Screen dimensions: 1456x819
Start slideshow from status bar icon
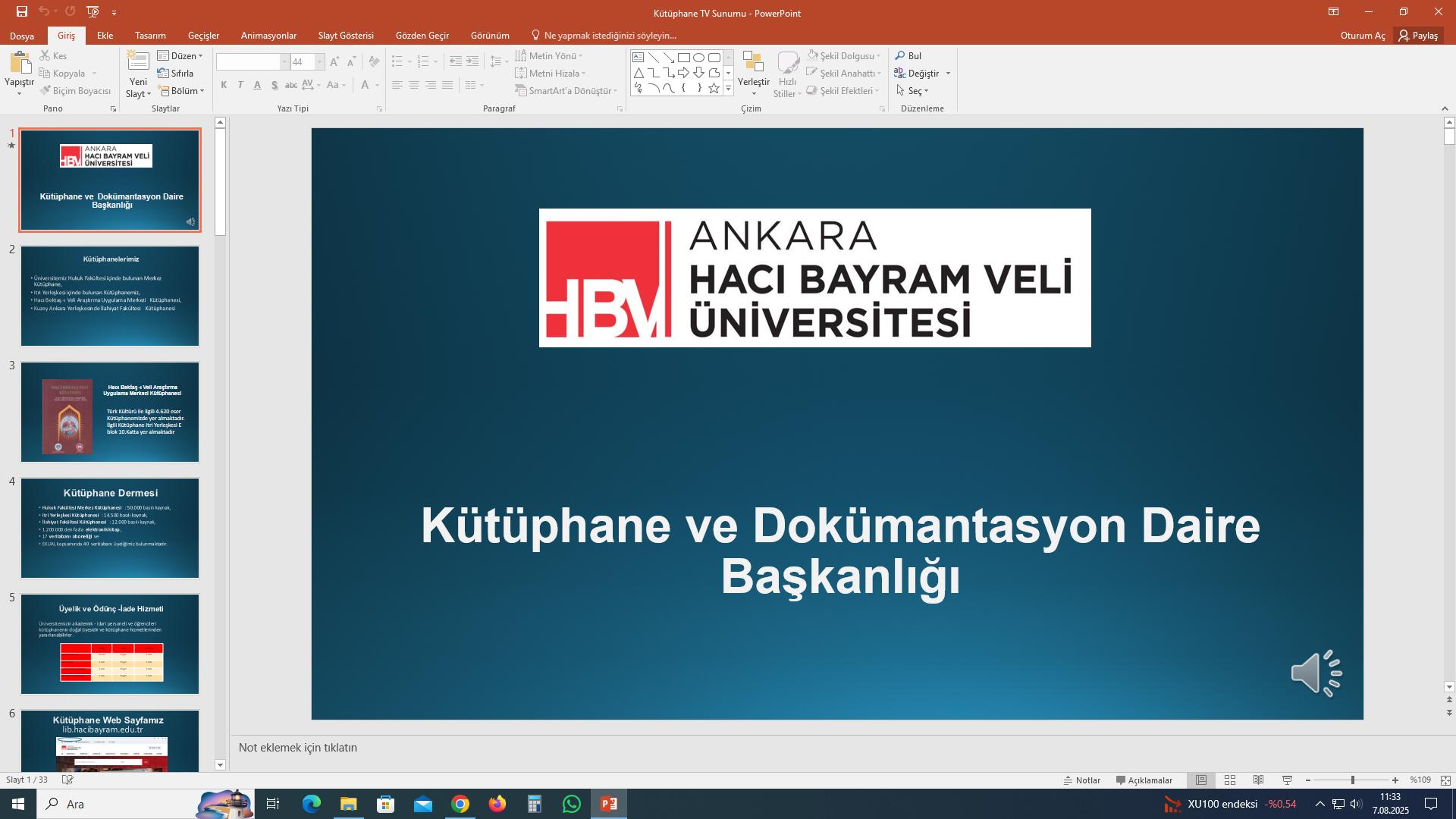pyautogui.click(x=1287, y=780)
